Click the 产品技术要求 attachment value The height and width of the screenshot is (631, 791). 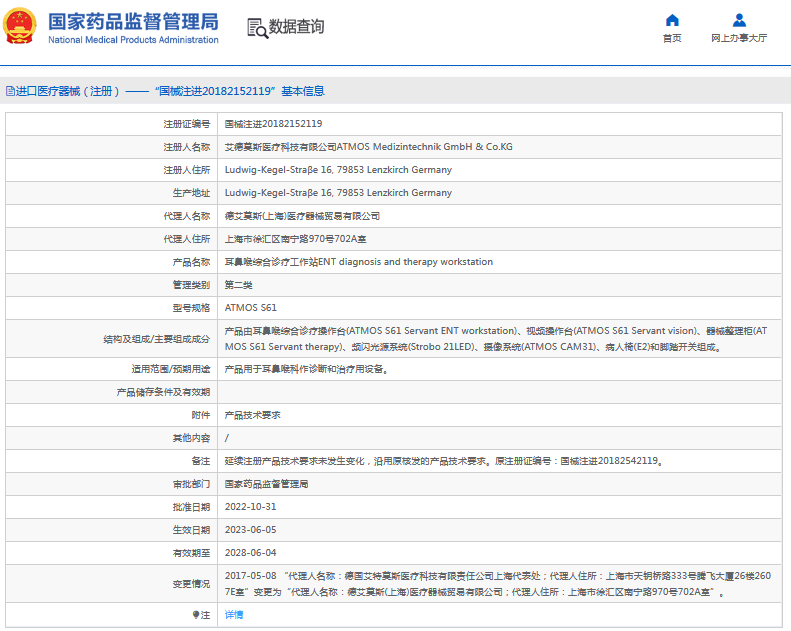[x=252, y=416]
